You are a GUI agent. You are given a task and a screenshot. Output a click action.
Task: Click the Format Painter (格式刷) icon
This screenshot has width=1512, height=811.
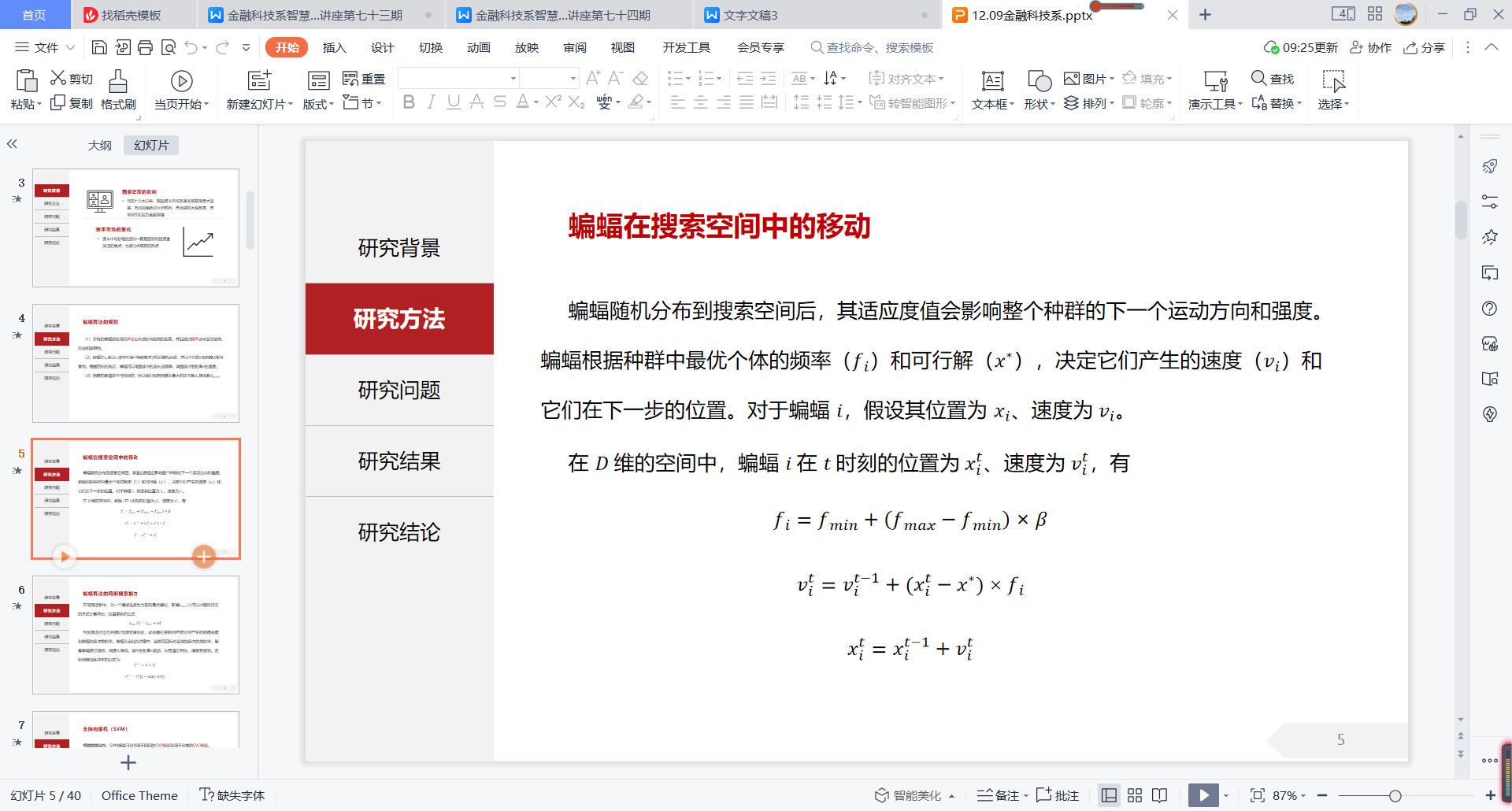point(118,80)
